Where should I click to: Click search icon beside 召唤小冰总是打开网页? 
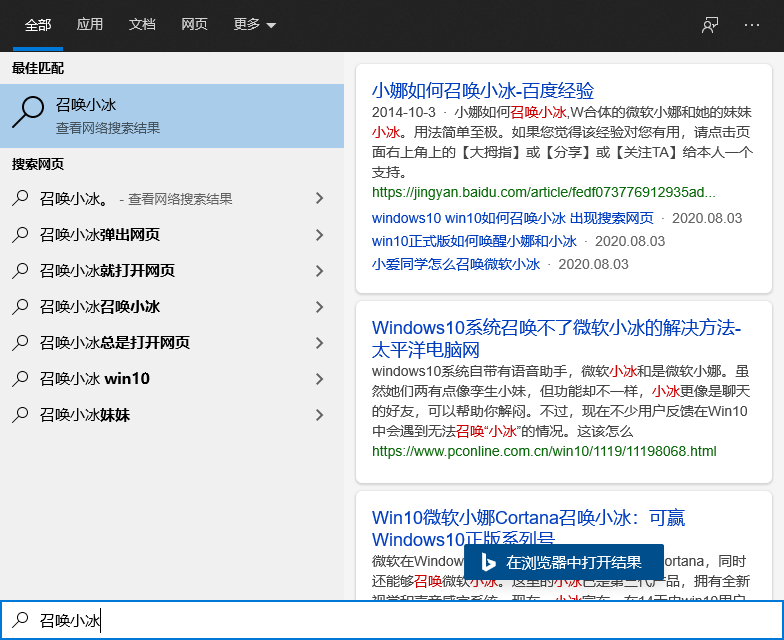point(20,342)
